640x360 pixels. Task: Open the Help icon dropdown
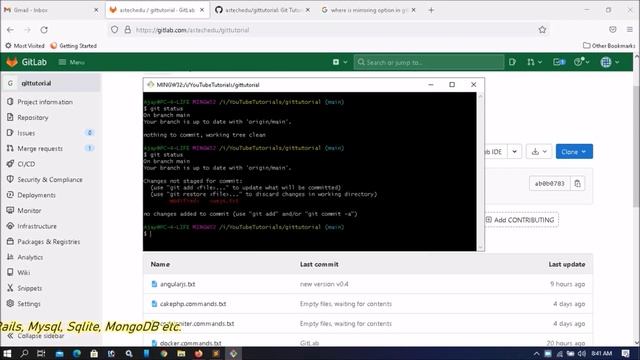pos(582,62)
